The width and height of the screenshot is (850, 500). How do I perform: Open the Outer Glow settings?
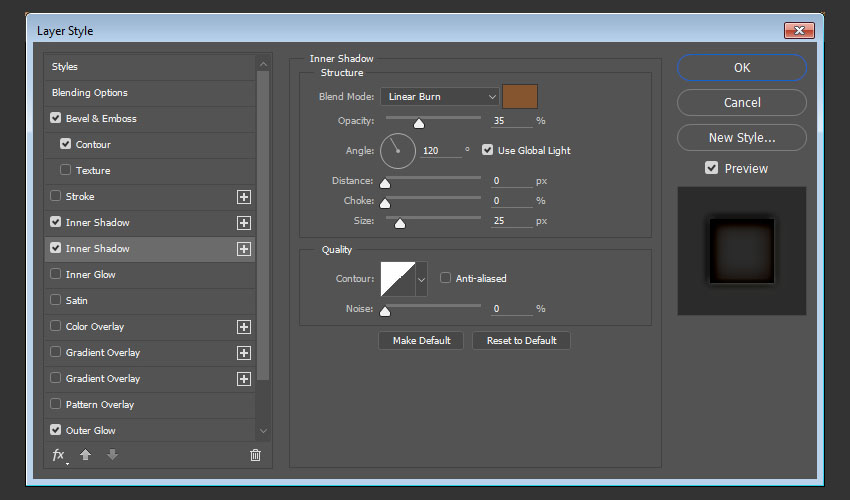[91, 431]
